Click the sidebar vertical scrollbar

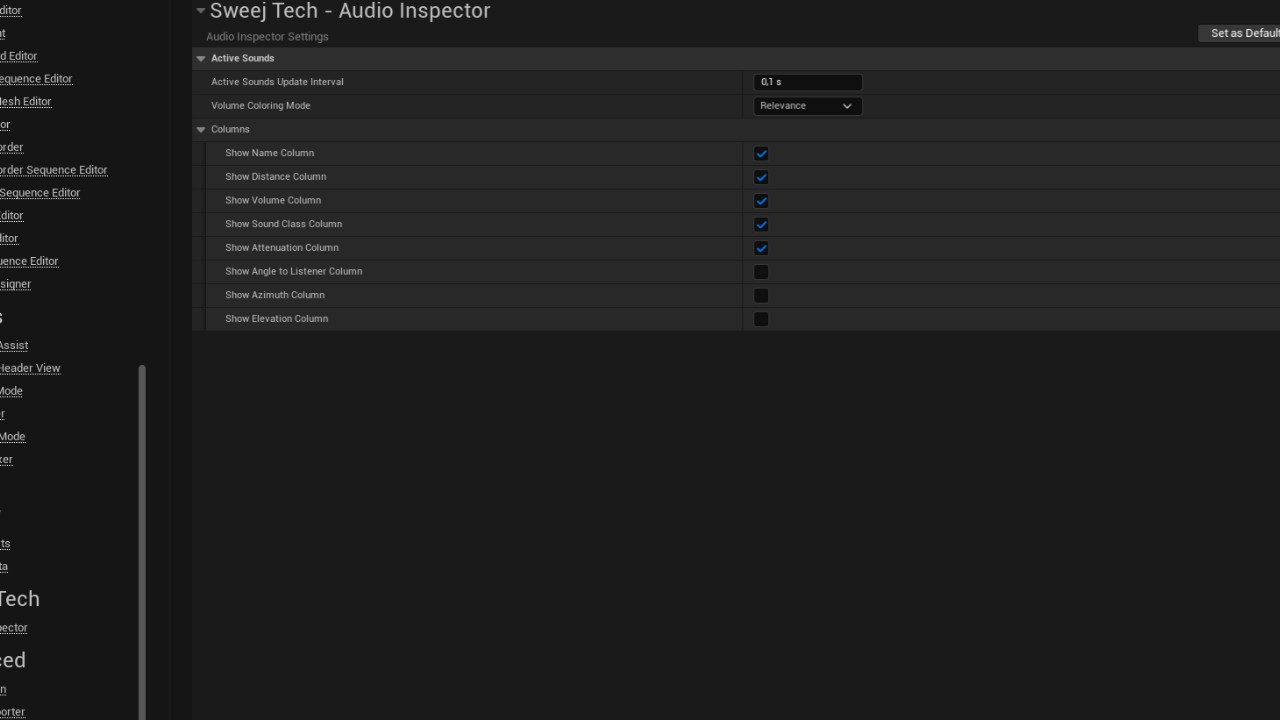(142, 540)
